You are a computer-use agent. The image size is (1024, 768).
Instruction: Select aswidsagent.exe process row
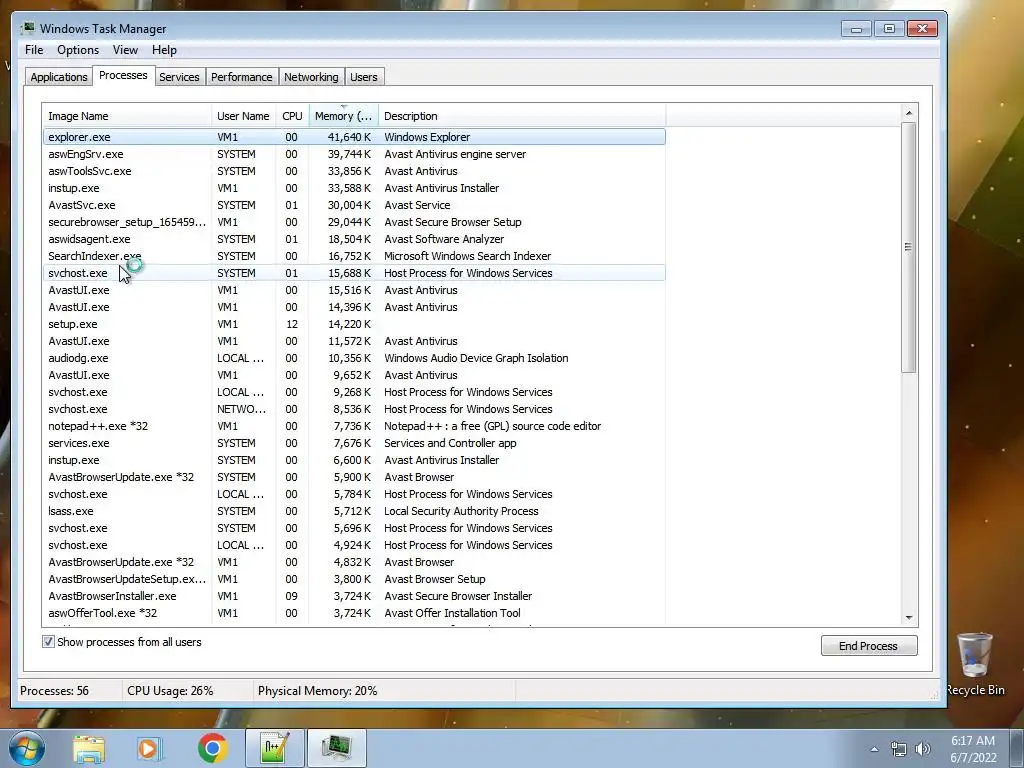coord(354,239)
